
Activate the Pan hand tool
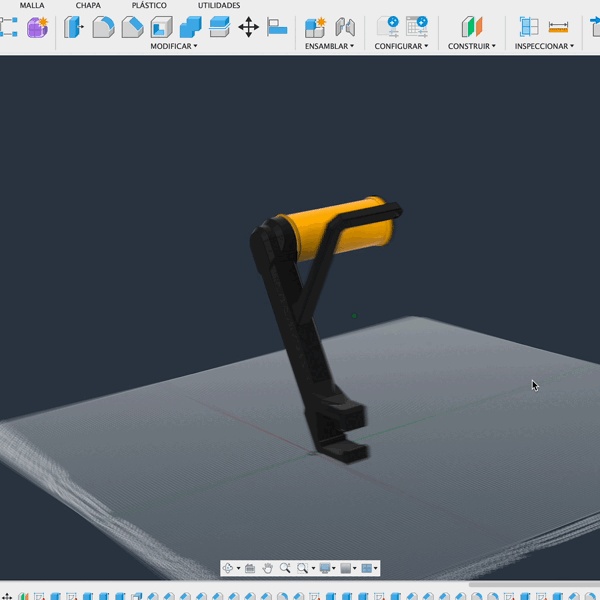[x=267, y=568]
